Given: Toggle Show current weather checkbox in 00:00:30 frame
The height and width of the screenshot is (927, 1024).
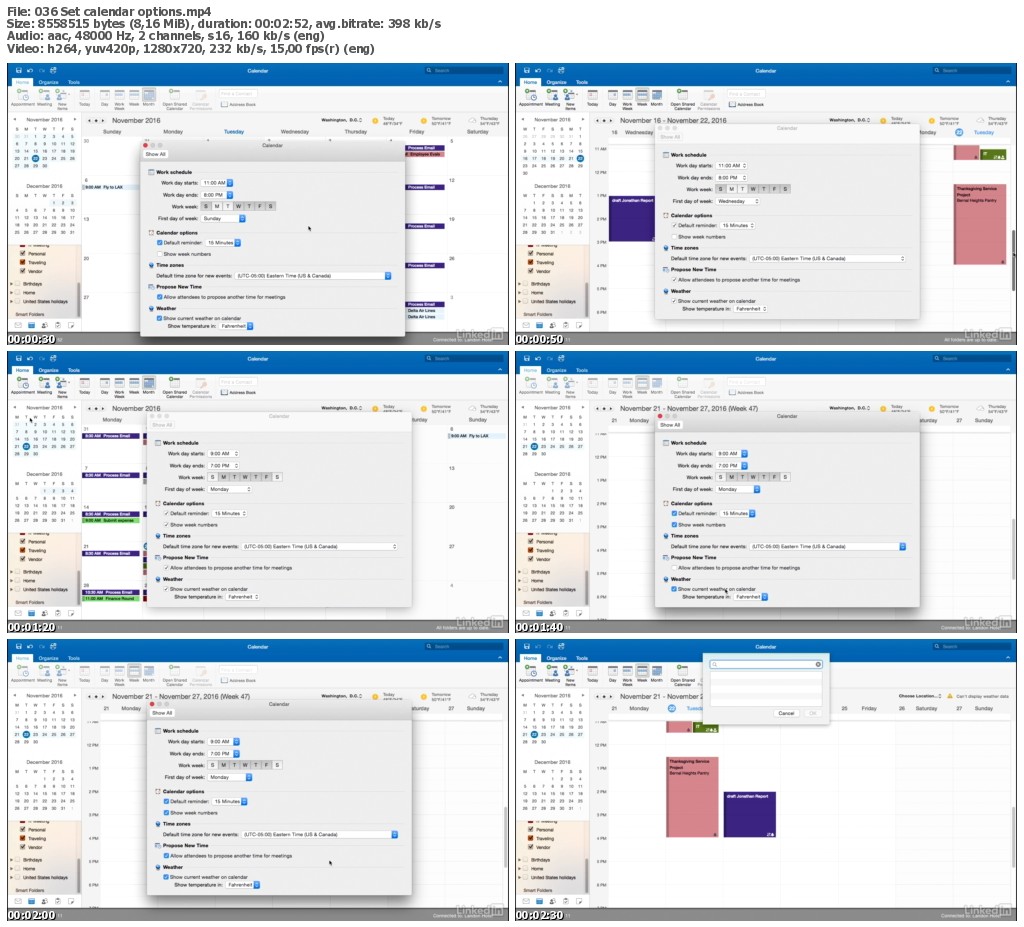Looking at the screenshot, I should pos(159,318).
